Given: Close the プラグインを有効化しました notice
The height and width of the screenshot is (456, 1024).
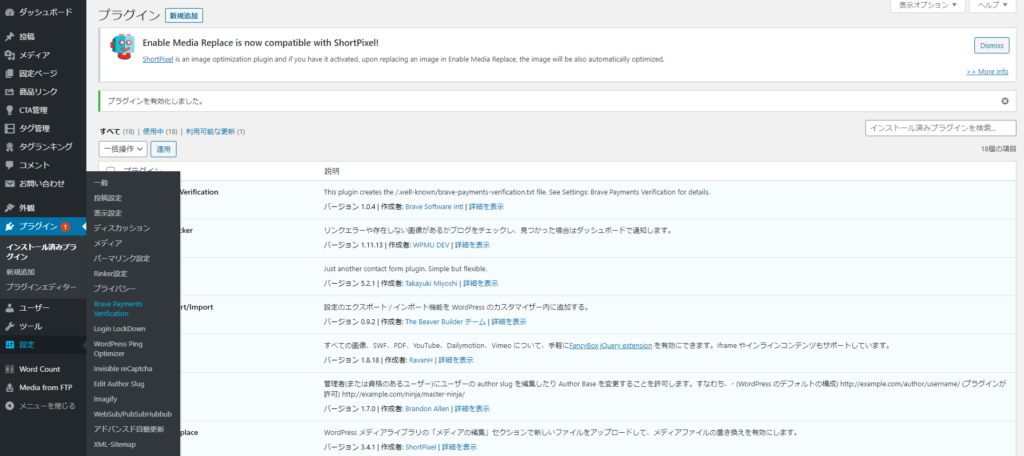Looking at the screenshot, I should (1004, 101).
